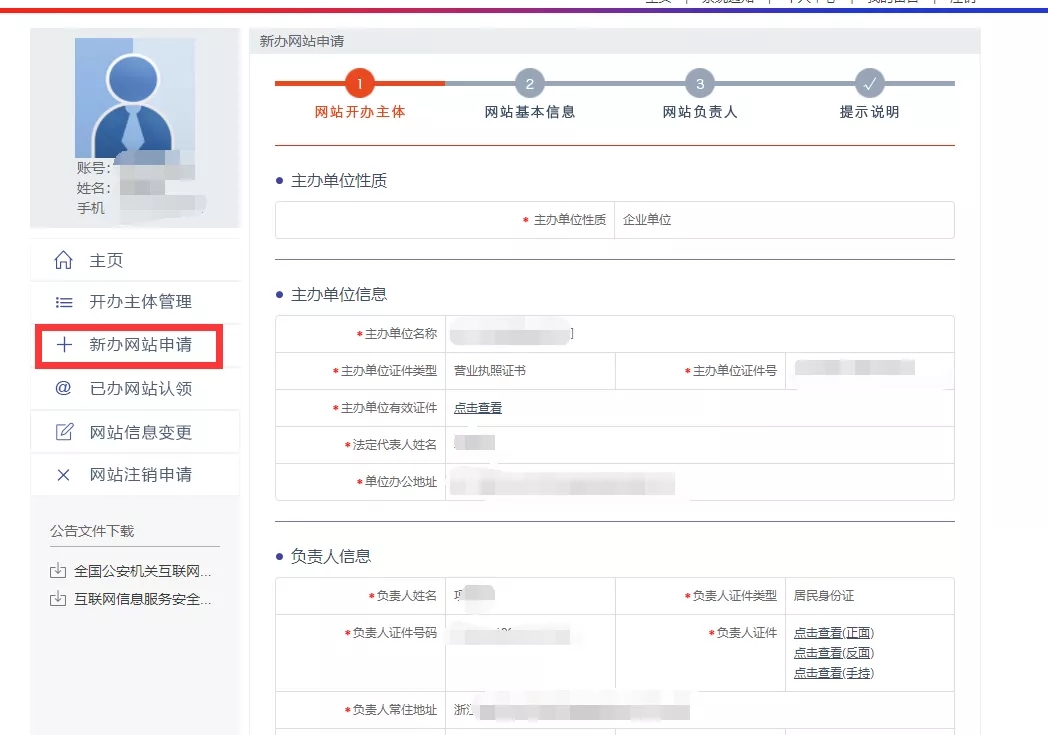
Task: View 负责人证件 handheld photo (手持)
Action: [x=833, y=673]
